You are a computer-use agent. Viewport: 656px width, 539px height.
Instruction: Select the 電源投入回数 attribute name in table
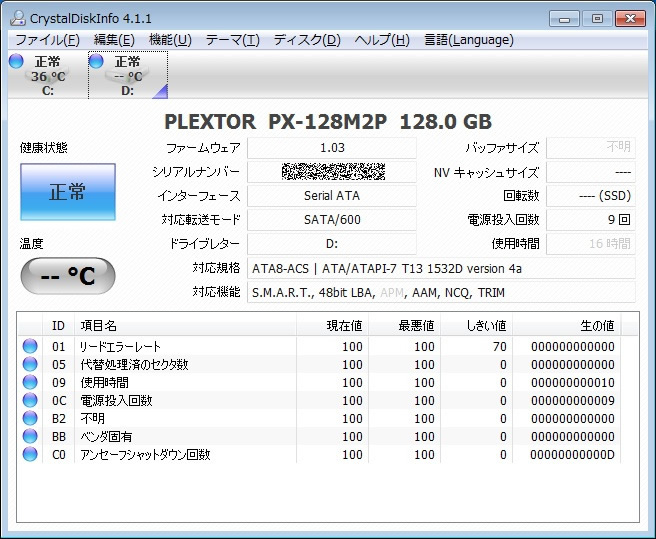coord(116,400)
